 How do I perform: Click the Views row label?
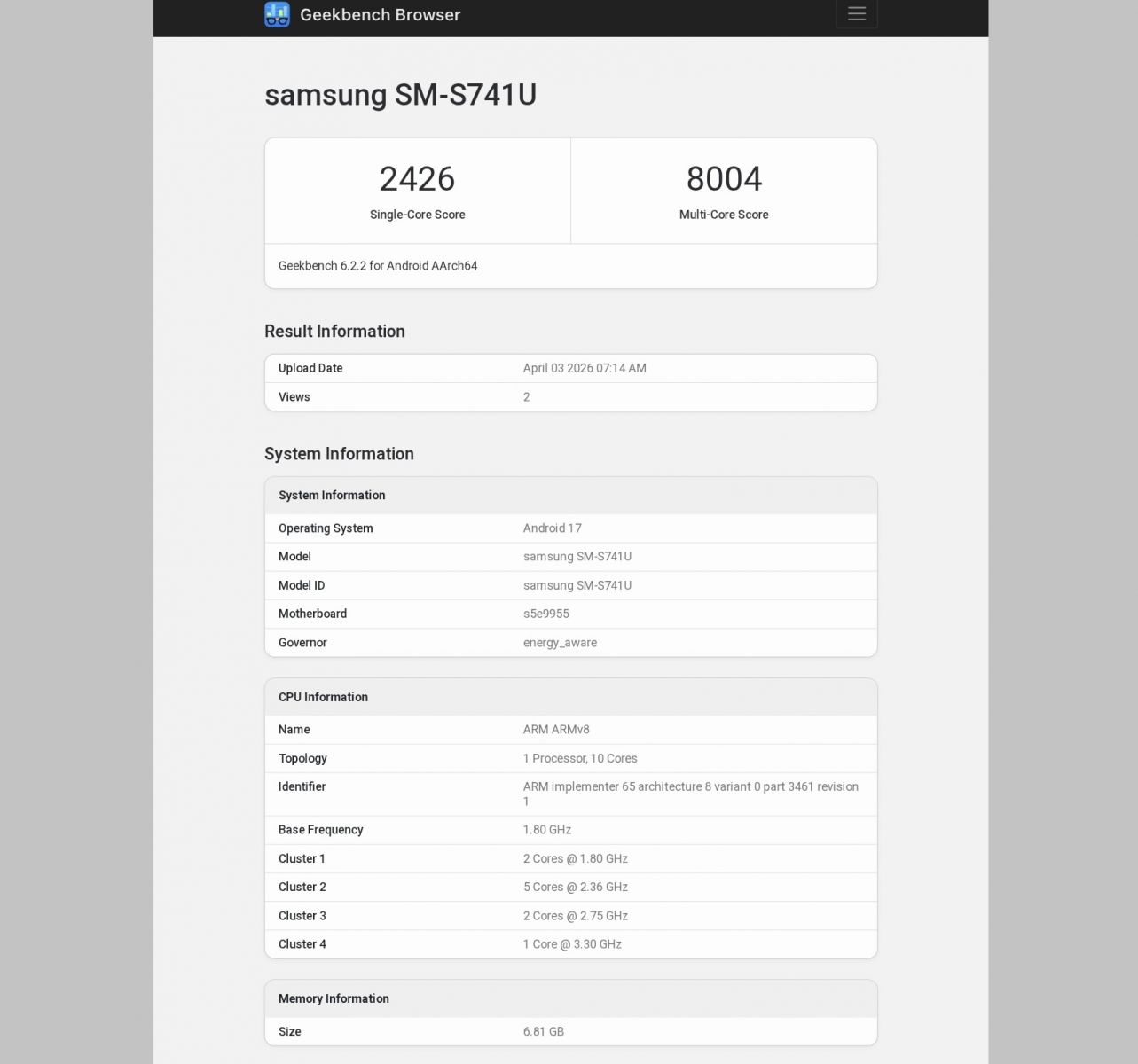click(294, 397)
